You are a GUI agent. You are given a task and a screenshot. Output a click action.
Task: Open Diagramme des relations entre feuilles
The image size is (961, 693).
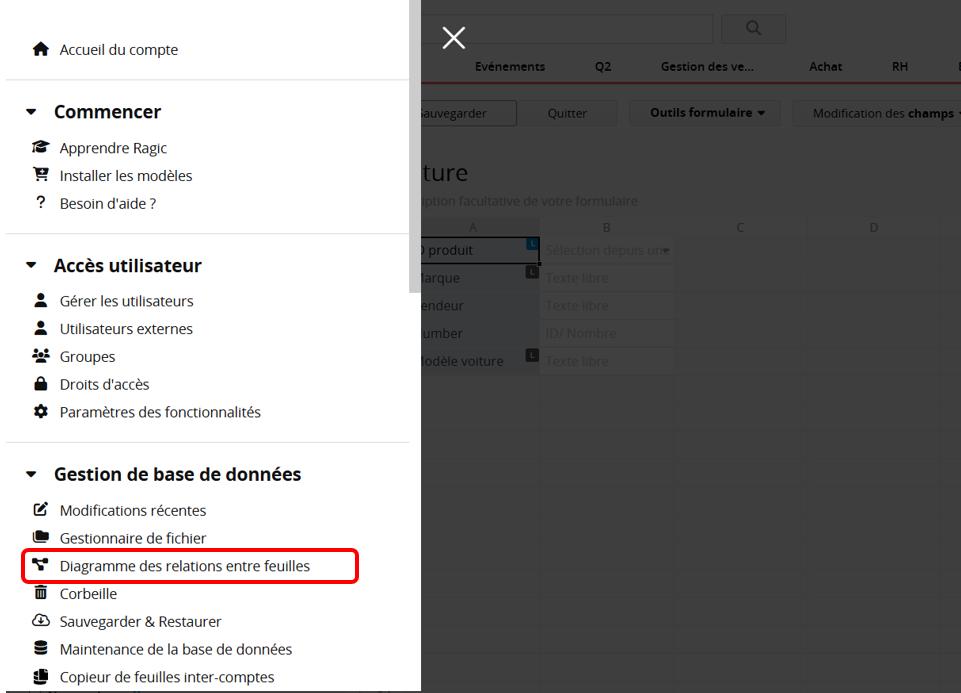tap(185, 566)
